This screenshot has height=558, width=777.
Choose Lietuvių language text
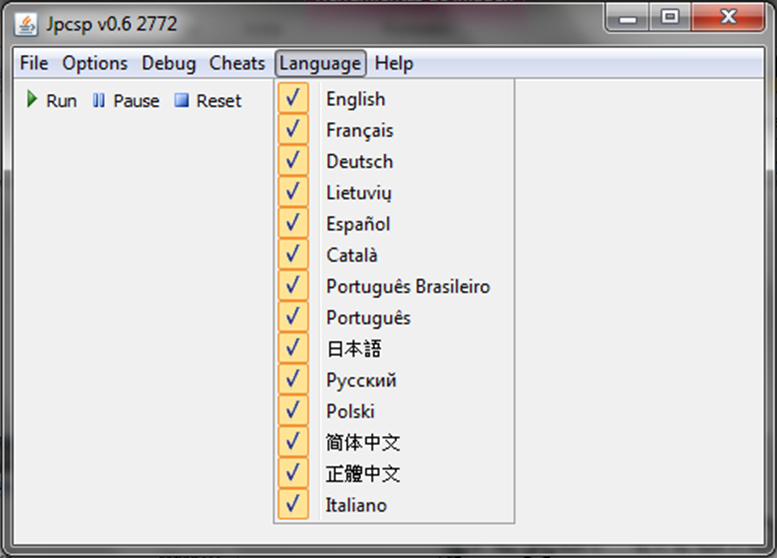click(x=359, y=193)
